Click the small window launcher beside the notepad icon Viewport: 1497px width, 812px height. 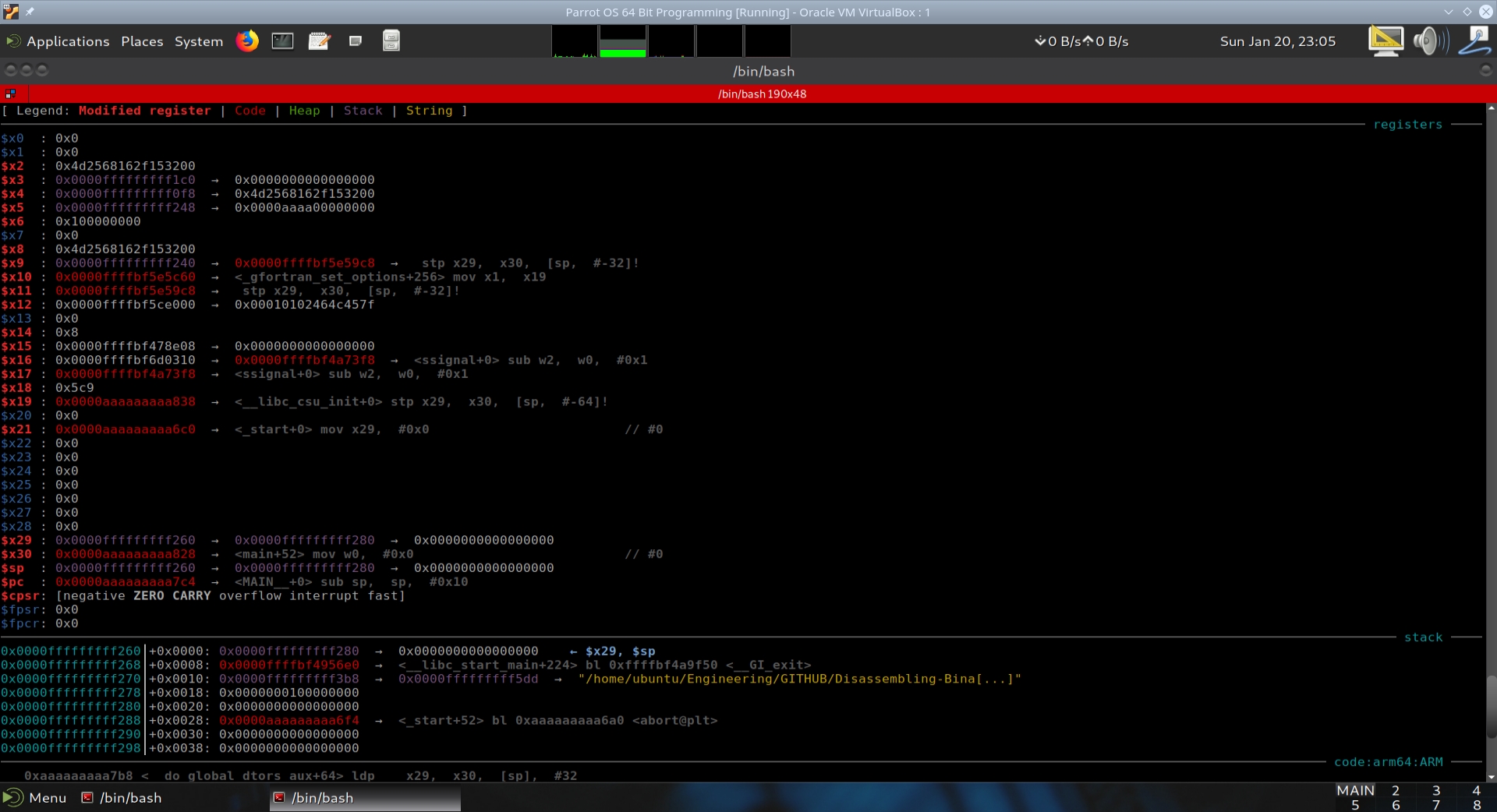coord(356,41)
